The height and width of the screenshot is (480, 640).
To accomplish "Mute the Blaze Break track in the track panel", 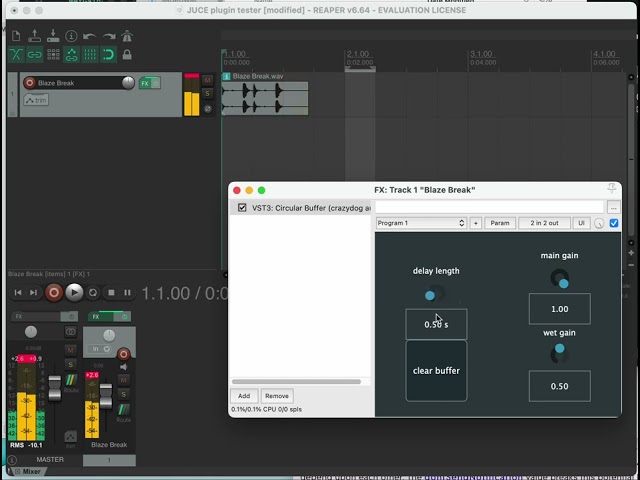I will coord(207,80).
